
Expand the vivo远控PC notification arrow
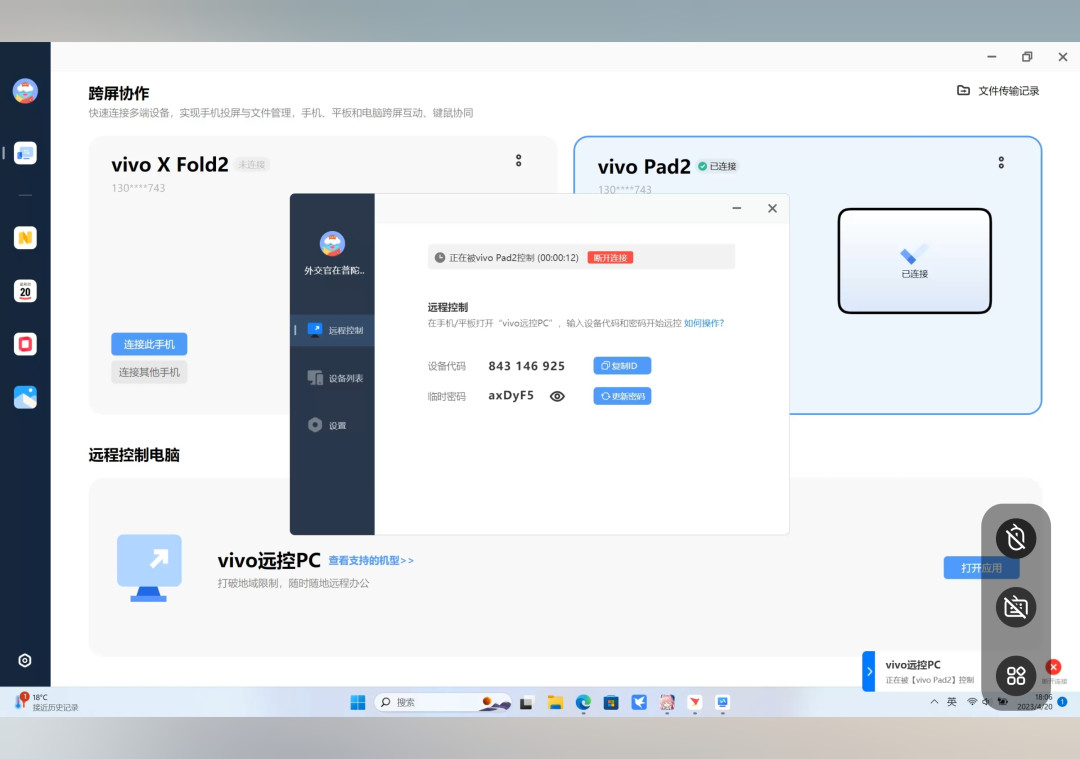pyautogui.click(x=869, y=671)
